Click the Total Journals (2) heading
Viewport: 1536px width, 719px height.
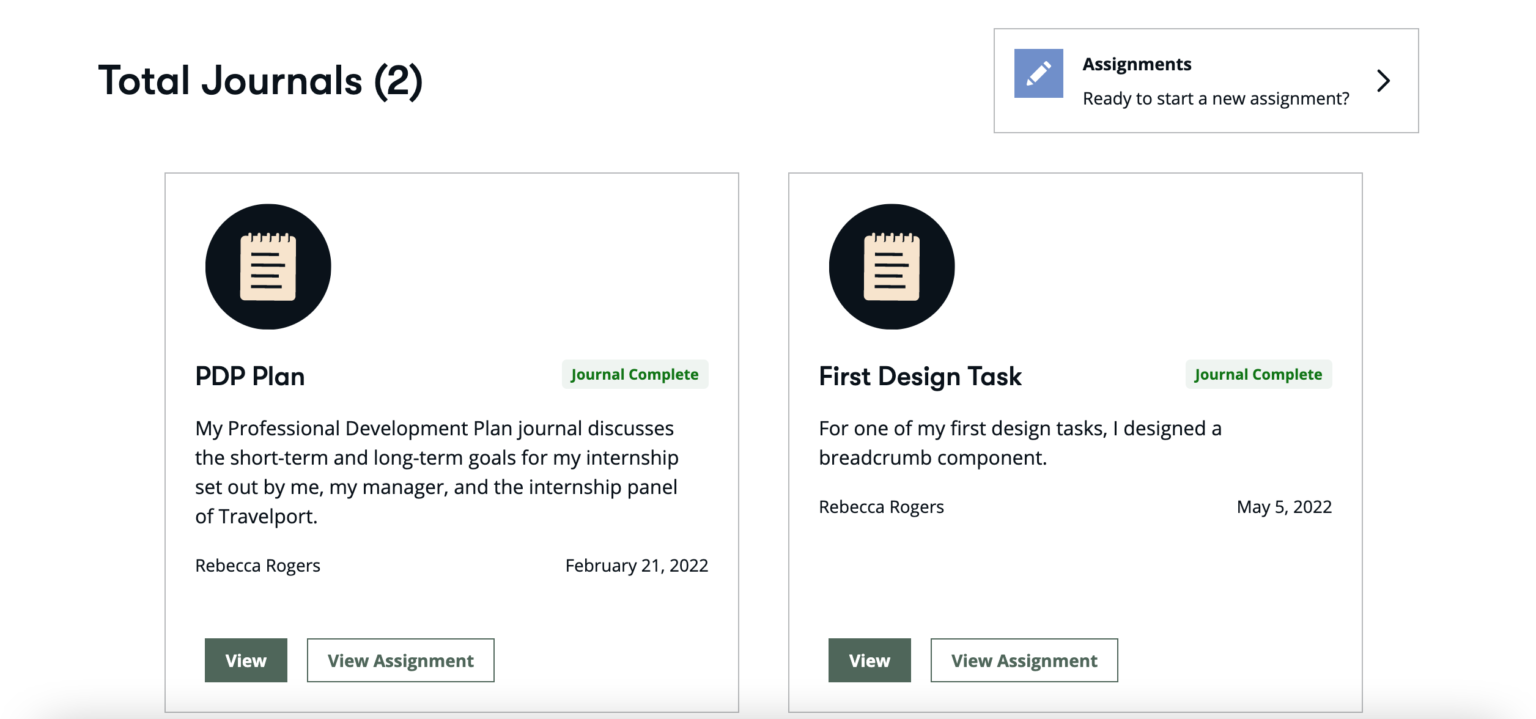point(260,81)
